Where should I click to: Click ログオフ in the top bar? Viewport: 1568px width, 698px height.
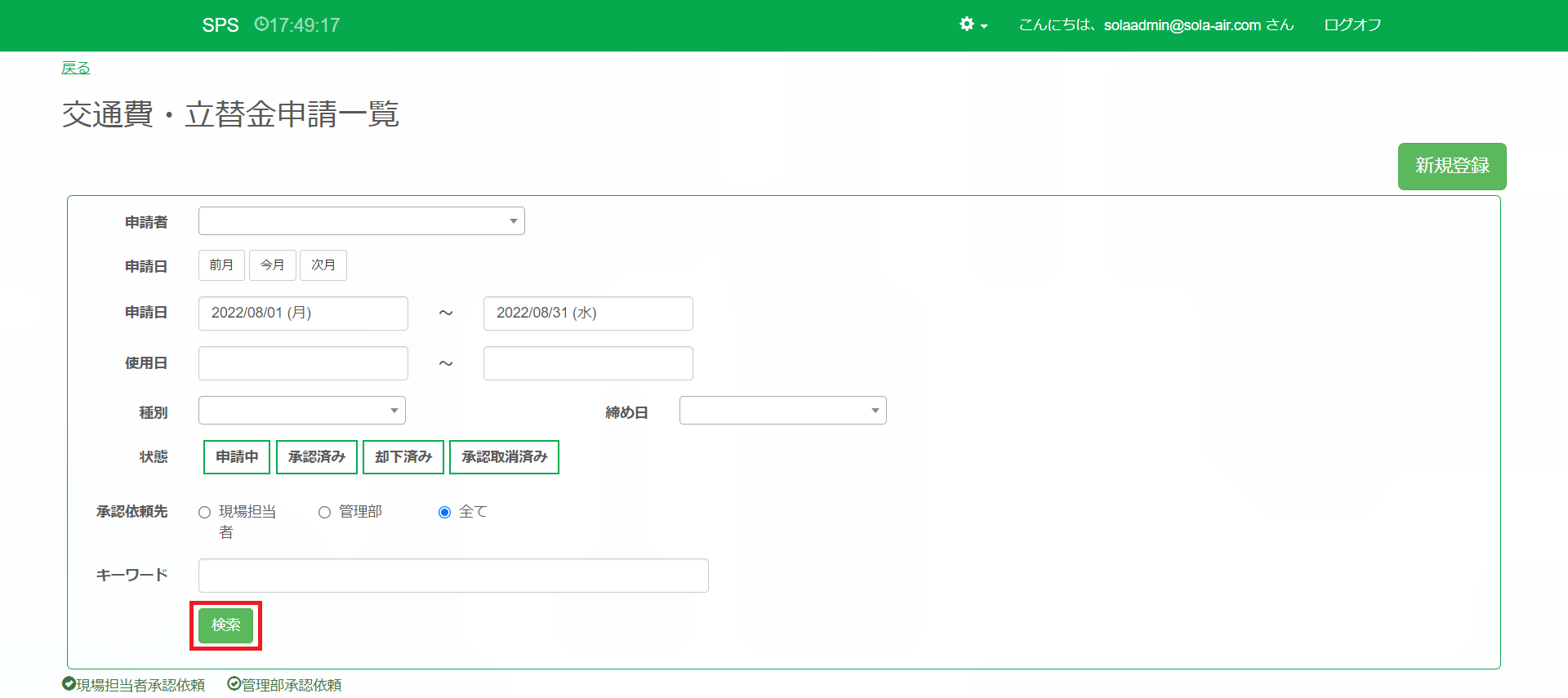tap(1352, 25)
